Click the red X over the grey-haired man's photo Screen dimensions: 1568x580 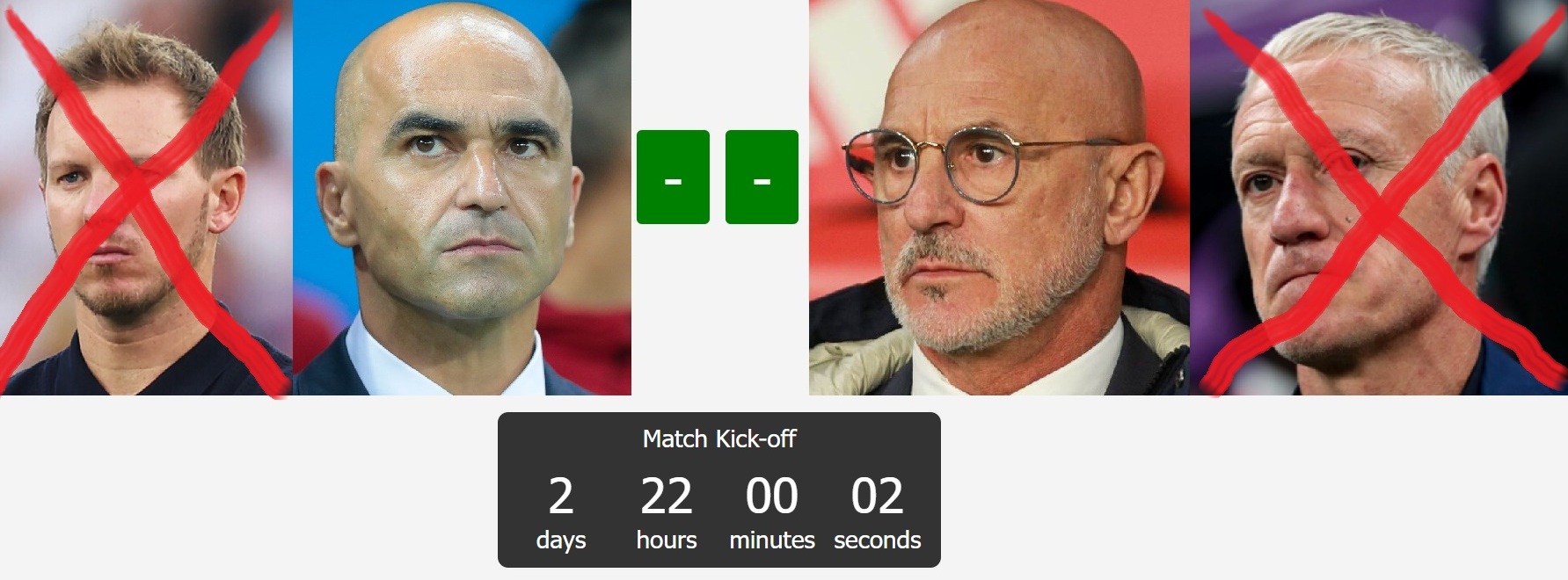click(1381, 200)
